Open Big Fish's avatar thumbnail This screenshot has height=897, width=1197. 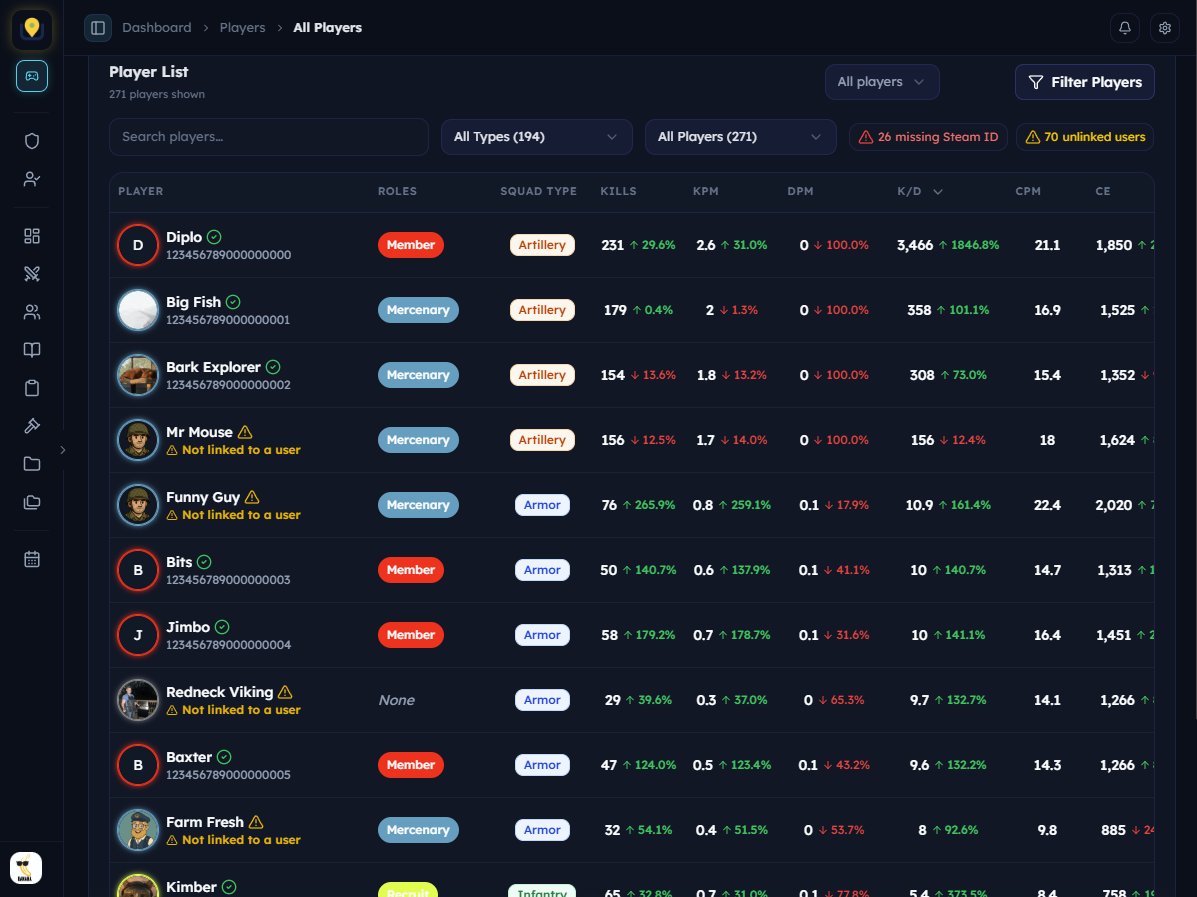138,310
